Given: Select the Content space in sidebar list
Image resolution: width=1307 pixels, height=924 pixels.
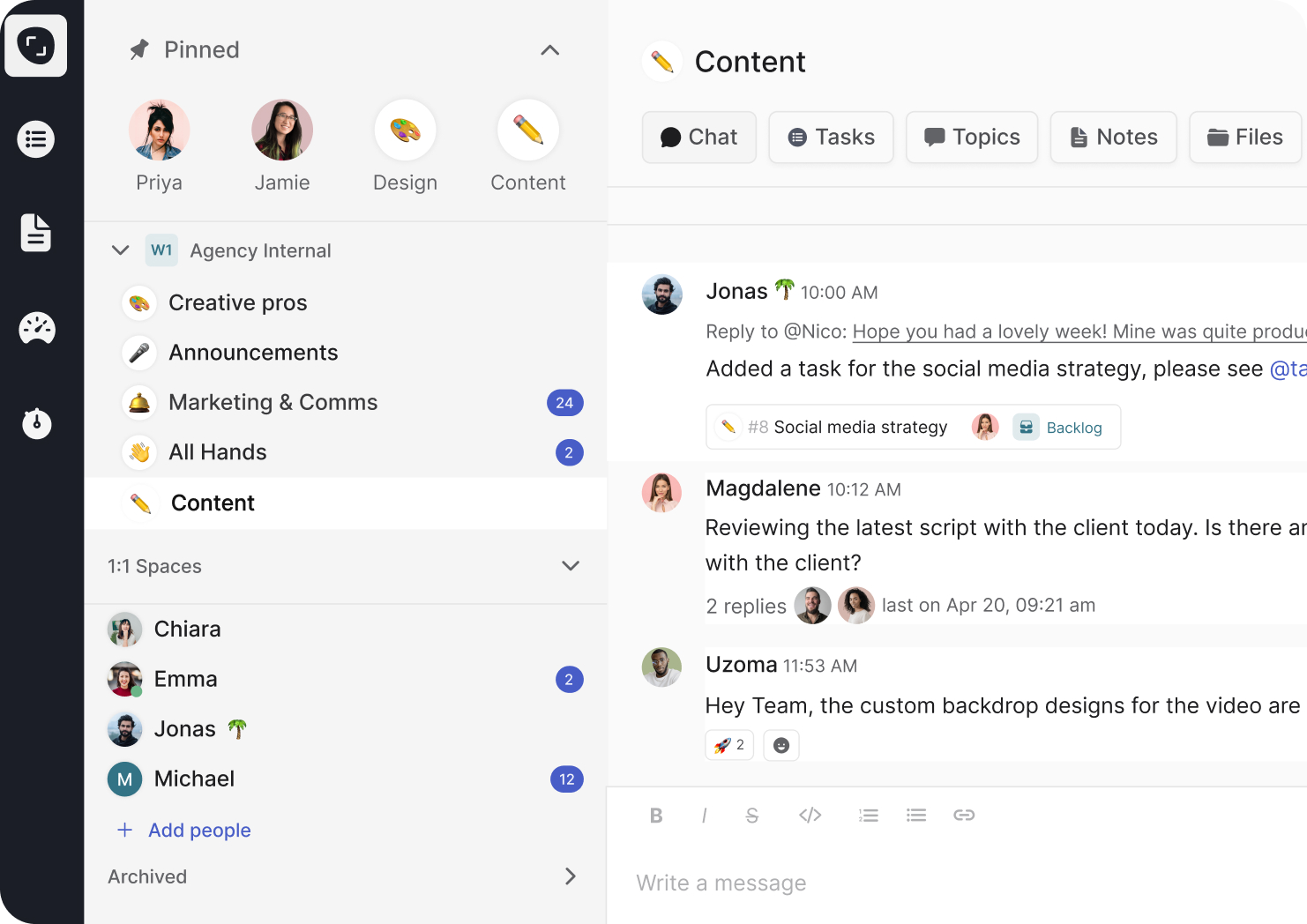Looking at the screenshot, I should [x=346, y=503].
